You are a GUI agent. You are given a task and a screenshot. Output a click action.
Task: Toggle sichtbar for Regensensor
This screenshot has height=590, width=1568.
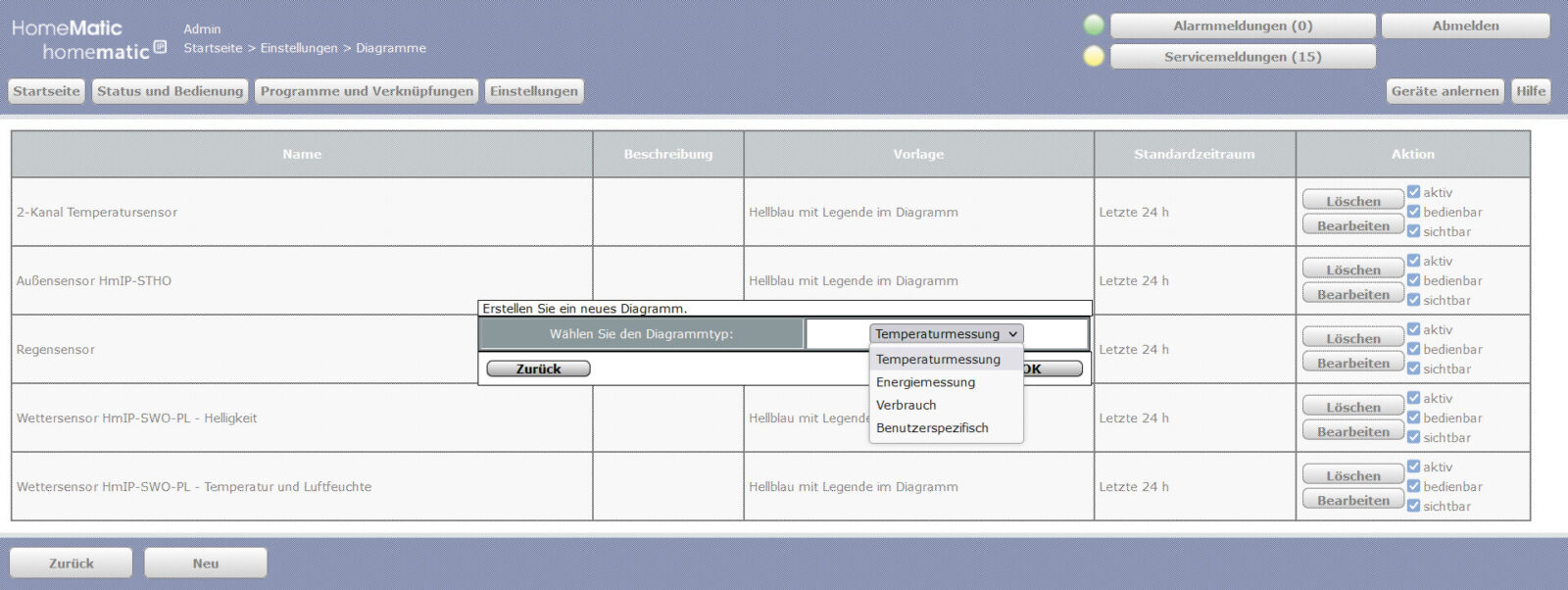click(x=1413, y=369)
